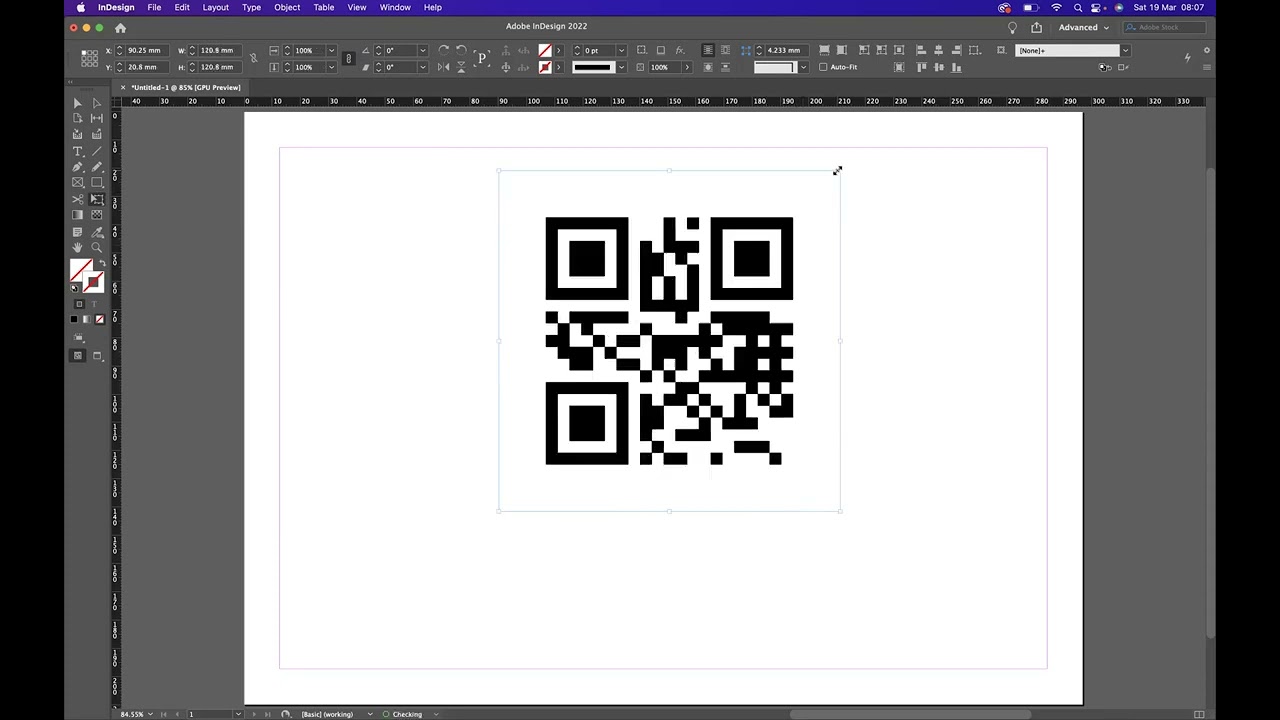The image size is (1280, 720).
Task: Click the fill color swatch in control bar
Action: 544,50
